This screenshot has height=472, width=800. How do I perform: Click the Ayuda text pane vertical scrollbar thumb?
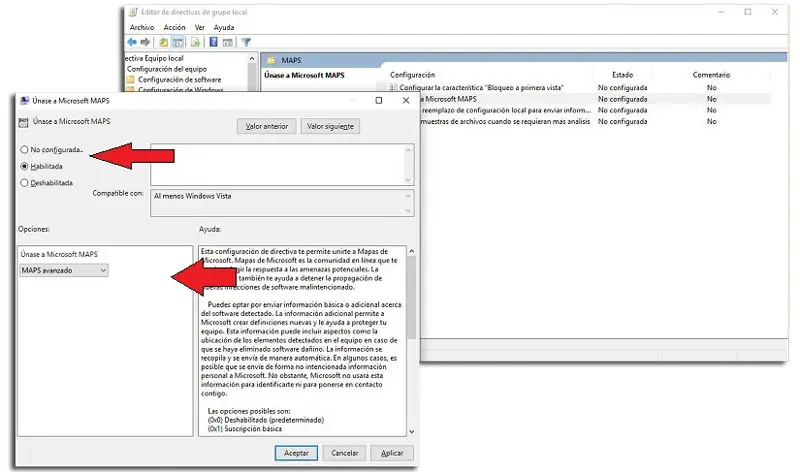411,297
